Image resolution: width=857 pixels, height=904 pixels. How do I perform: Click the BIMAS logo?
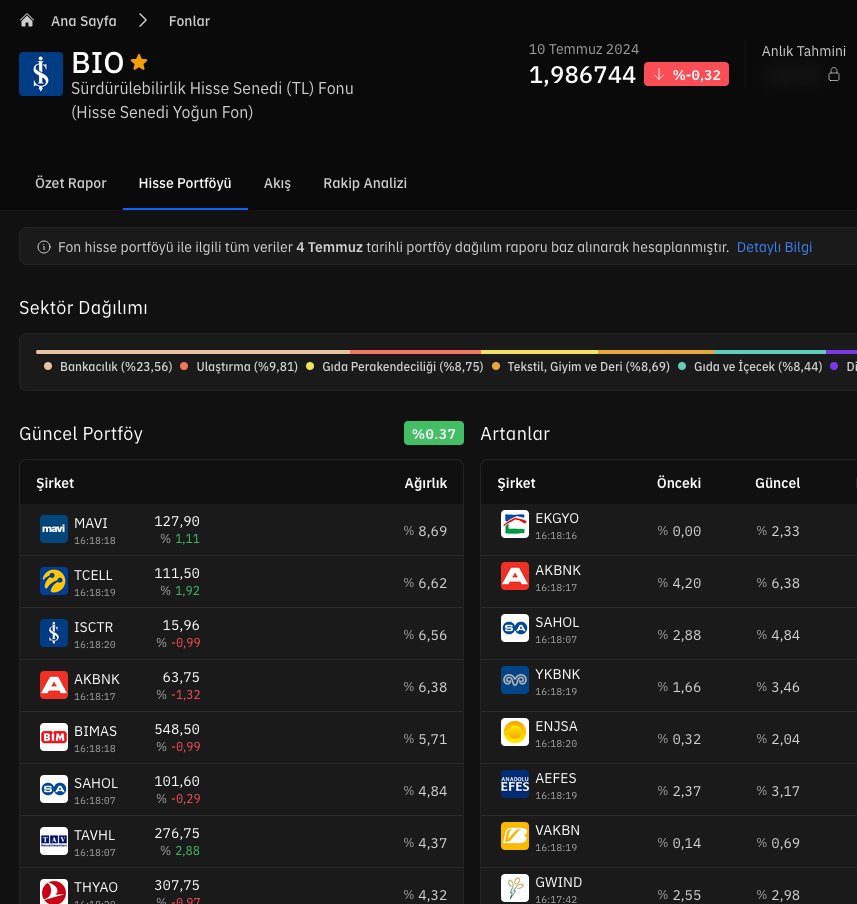click(54, 737)
